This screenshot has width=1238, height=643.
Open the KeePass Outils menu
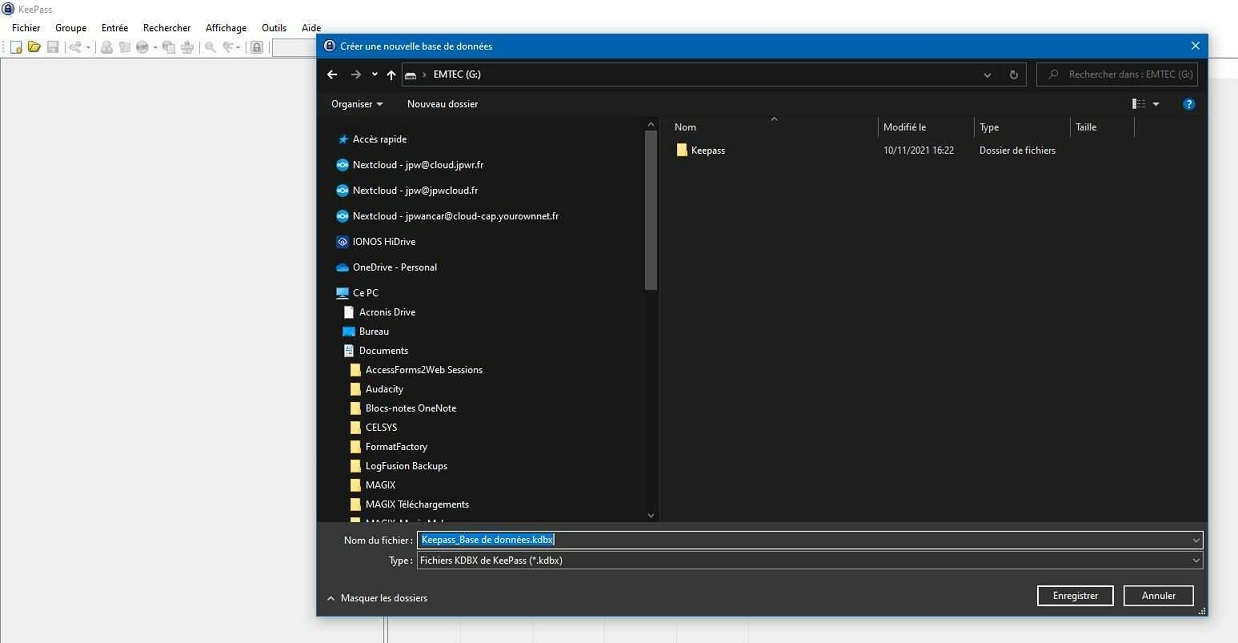(274, 28)
